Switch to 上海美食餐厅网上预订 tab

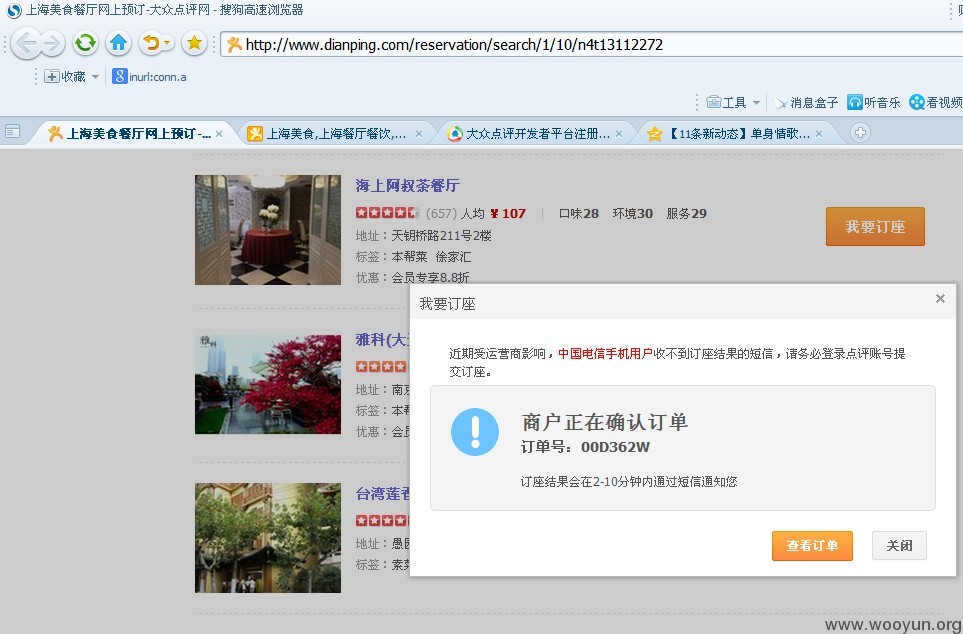click(x=129, y=133)
